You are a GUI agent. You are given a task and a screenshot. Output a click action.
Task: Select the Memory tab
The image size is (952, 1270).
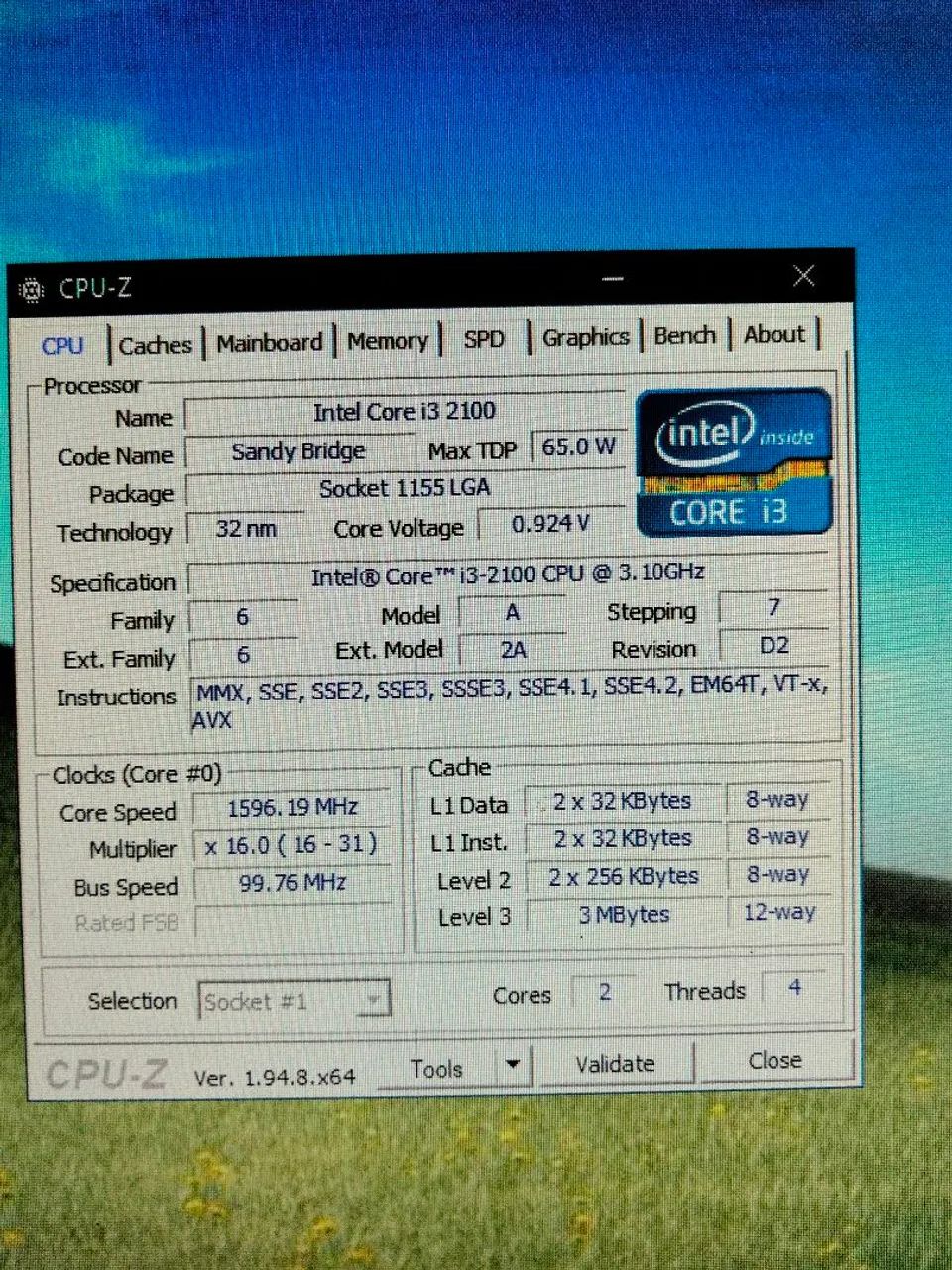[x=388, y=341]
